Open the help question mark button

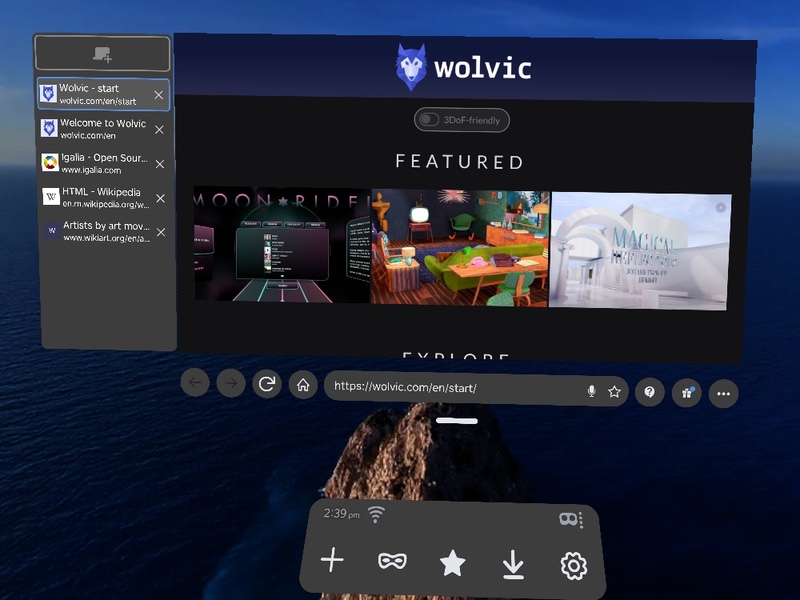coord(650,392)
